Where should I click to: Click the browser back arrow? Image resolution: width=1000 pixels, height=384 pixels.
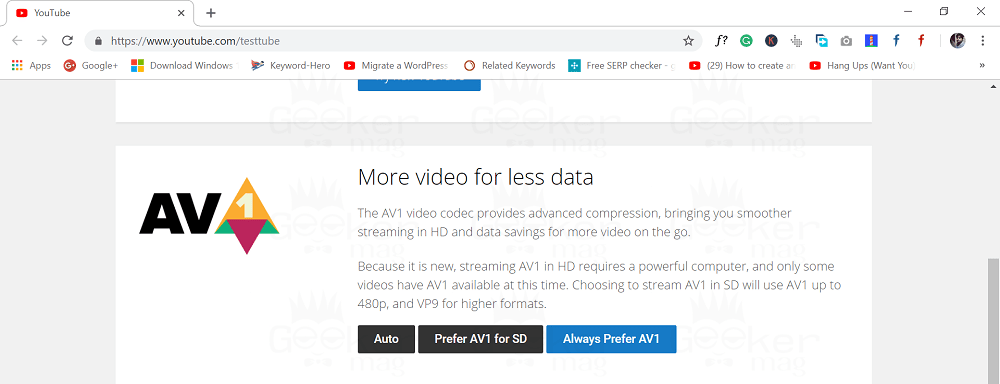[17, 41]
